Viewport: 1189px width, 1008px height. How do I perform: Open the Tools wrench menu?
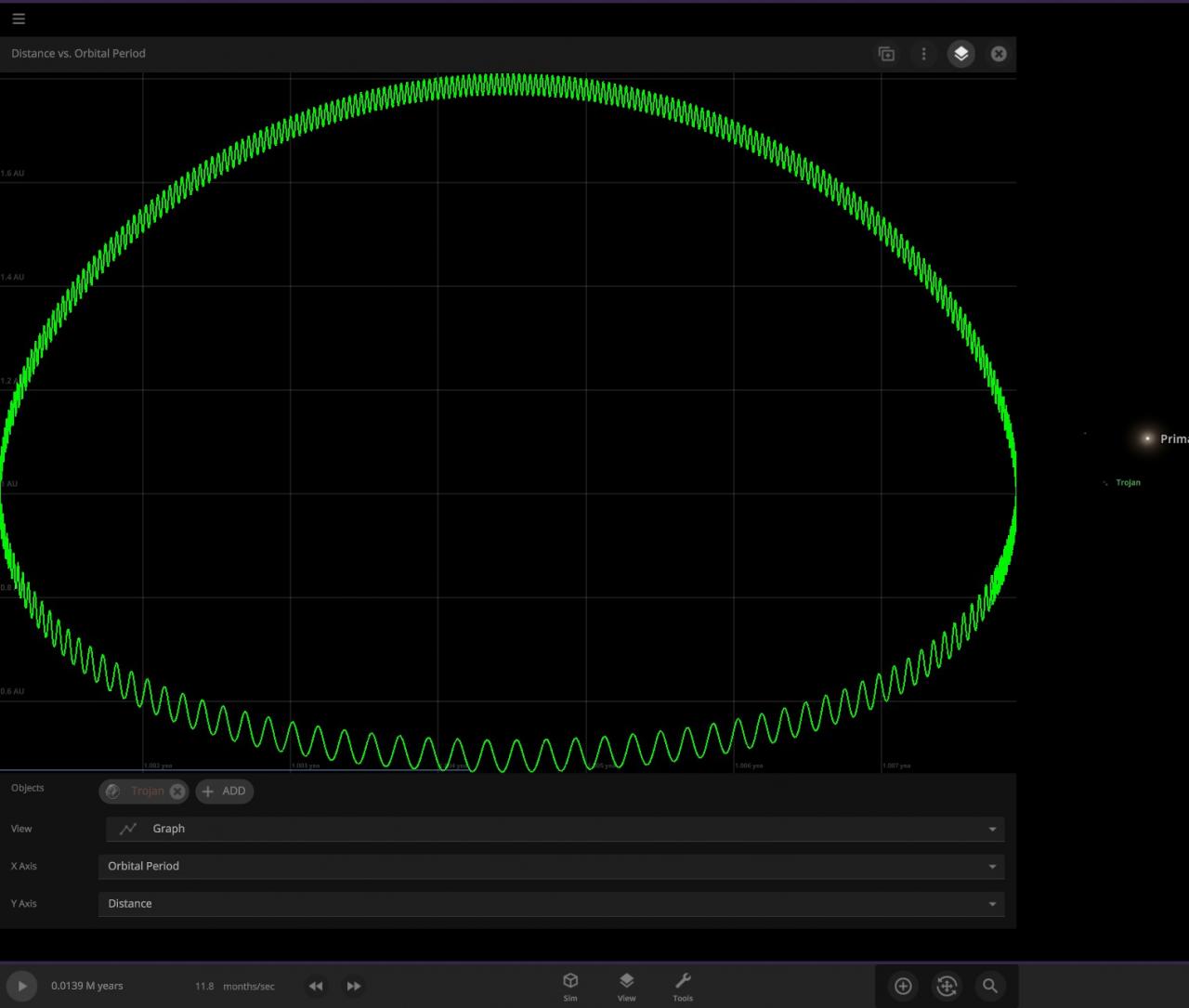683,986
